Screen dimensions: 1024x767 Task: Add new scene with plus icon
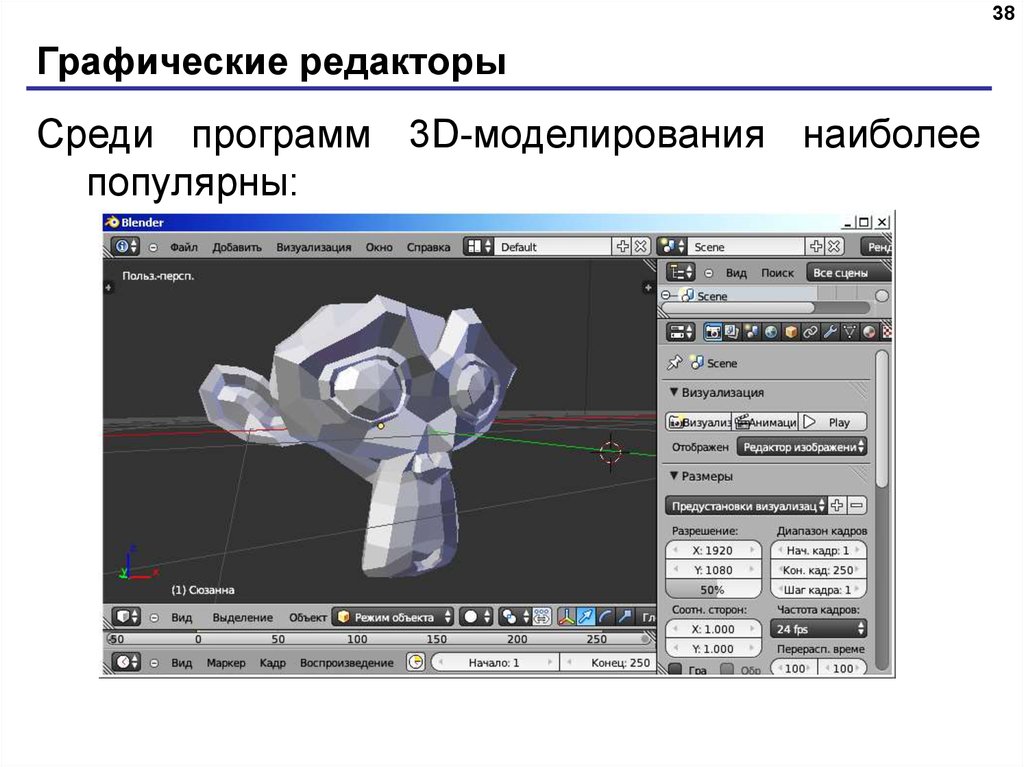(816, 246)
